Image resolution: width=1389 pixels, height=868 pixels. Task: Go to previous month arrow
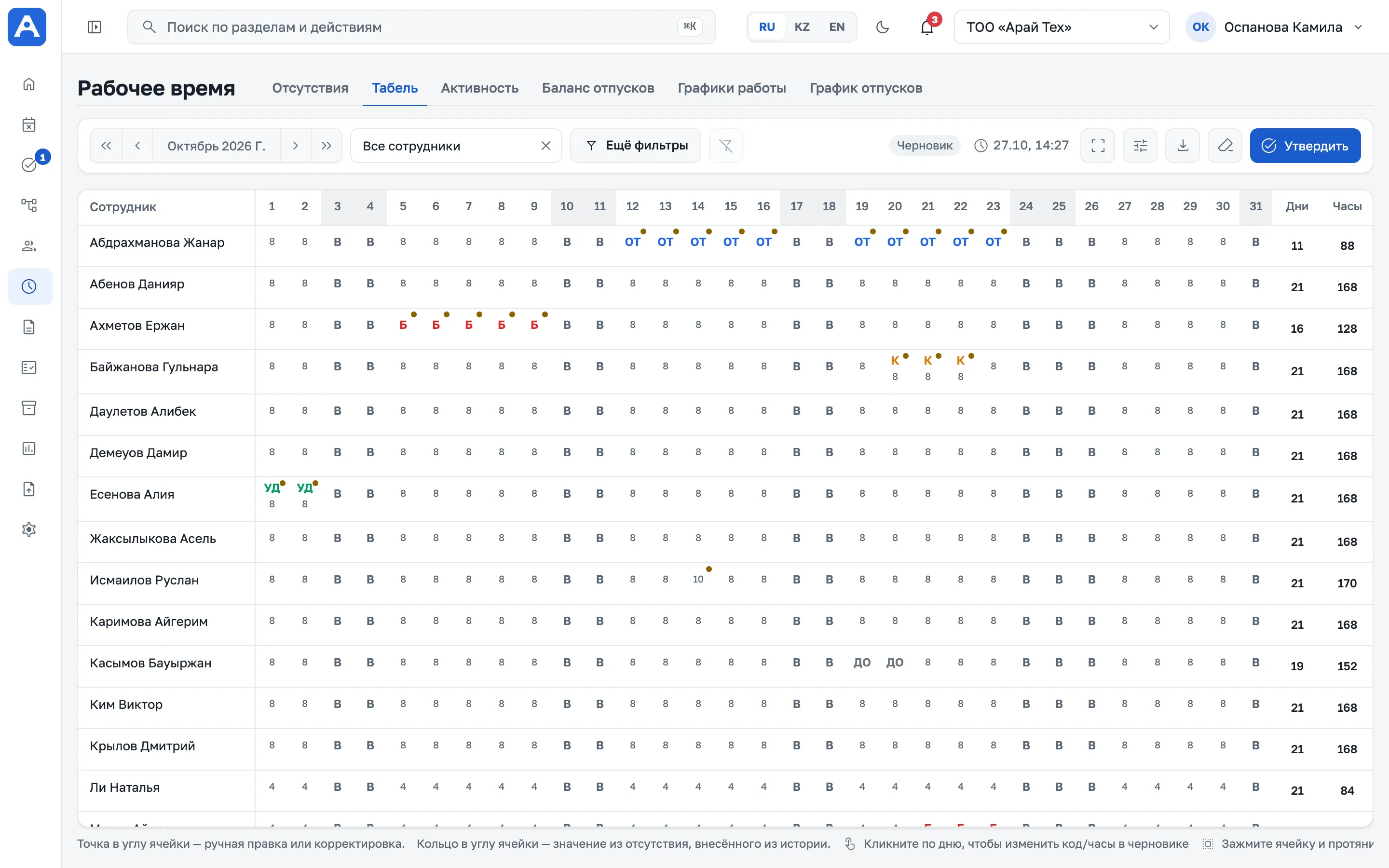[138, 146]
